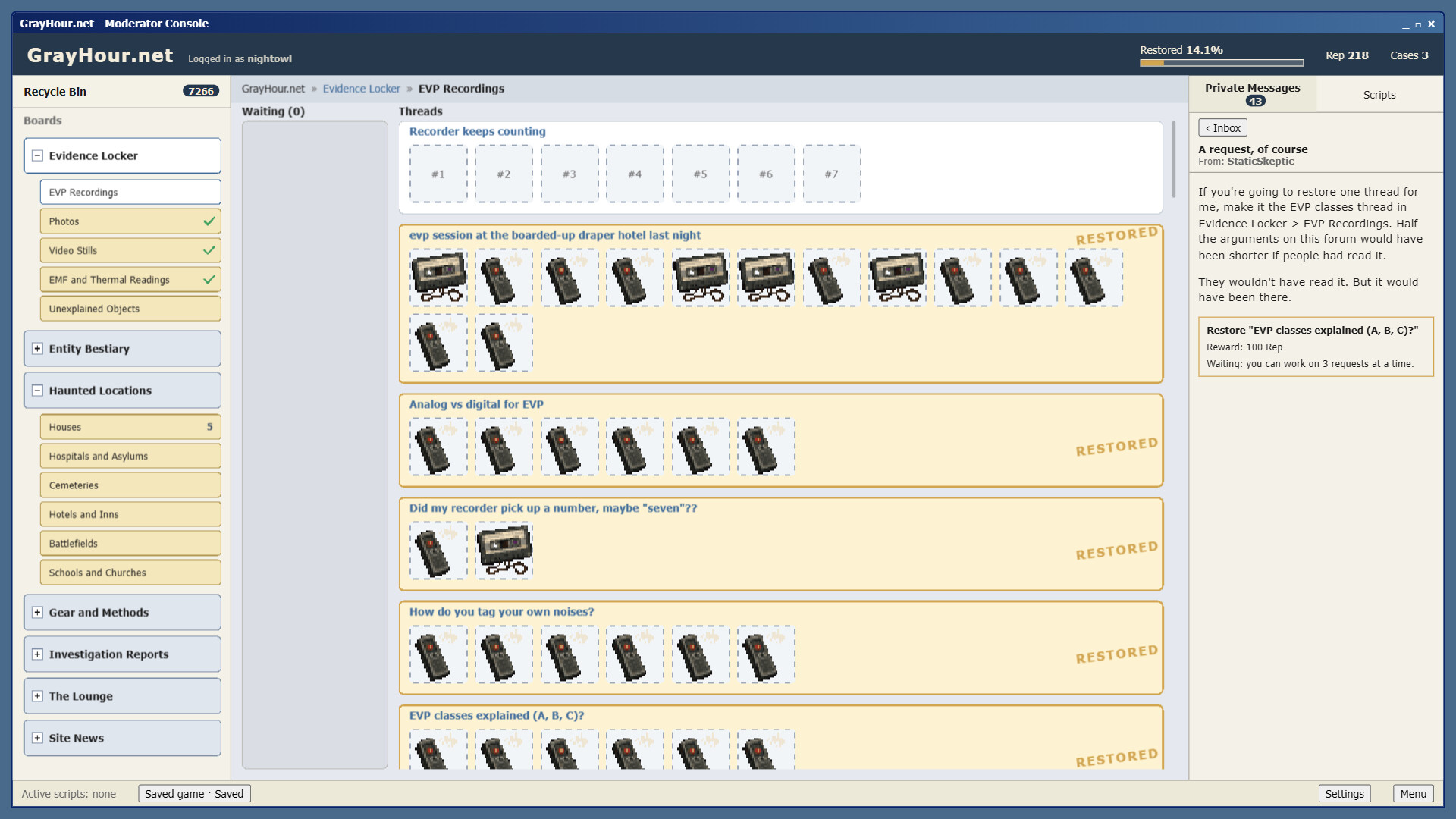Open Settings

[x=1345, y=793]
